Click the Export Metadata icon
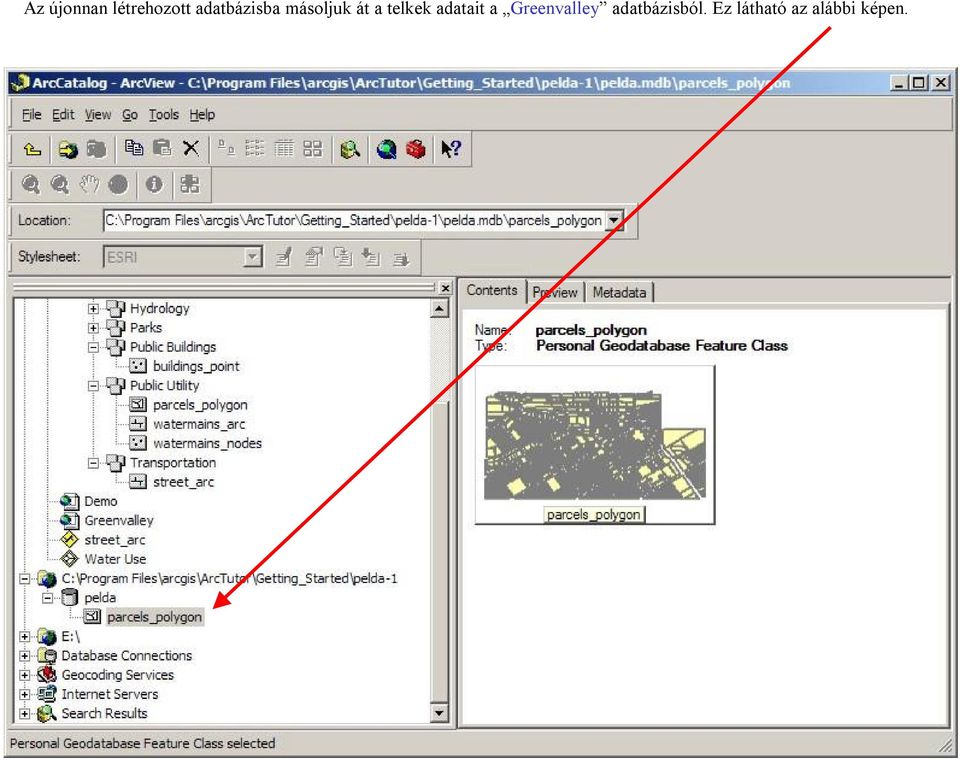The image size is (960, 763). pyautogui.click(x=400, y=258)
